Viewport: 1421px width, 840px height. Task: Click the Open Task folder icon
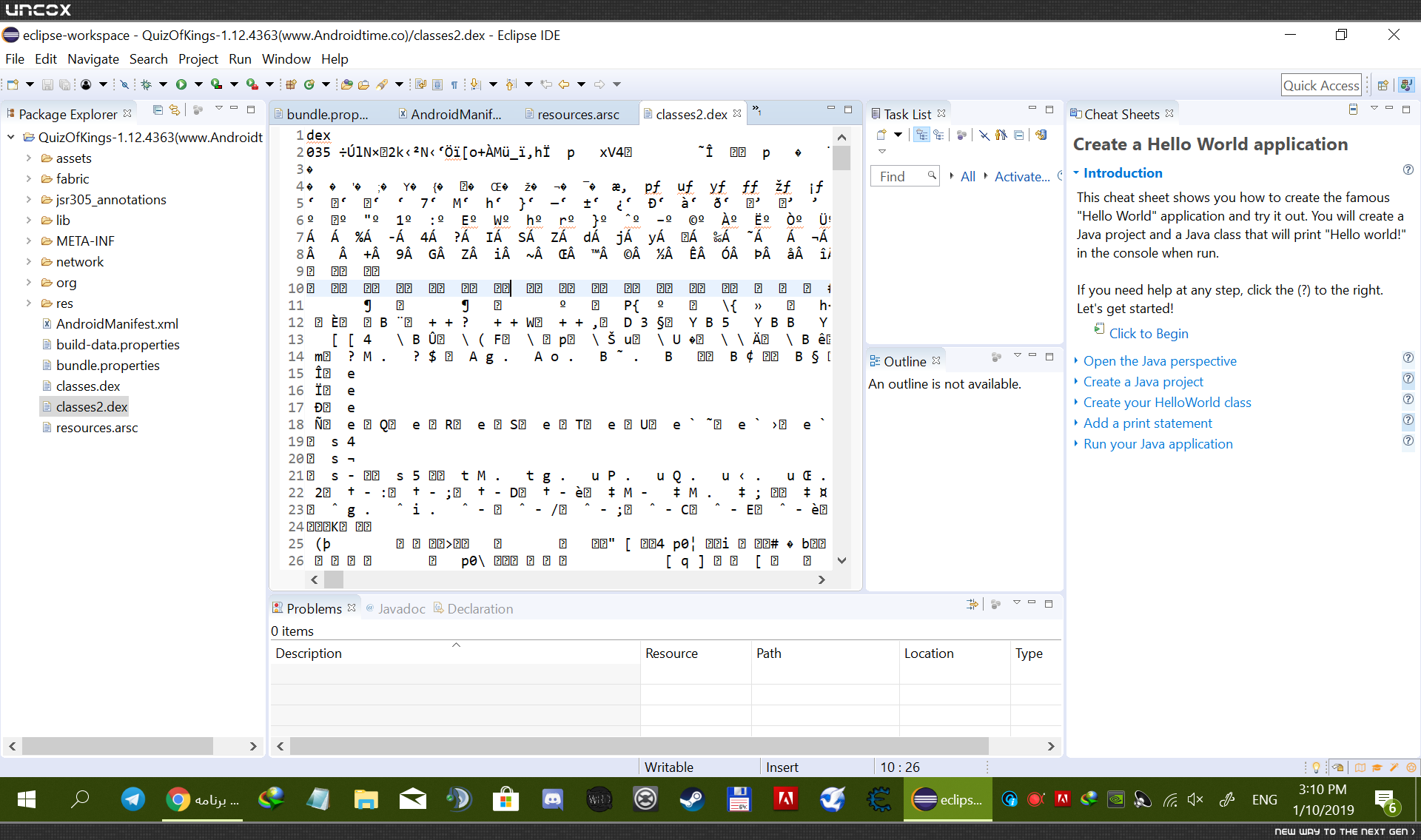coord(363,84)
